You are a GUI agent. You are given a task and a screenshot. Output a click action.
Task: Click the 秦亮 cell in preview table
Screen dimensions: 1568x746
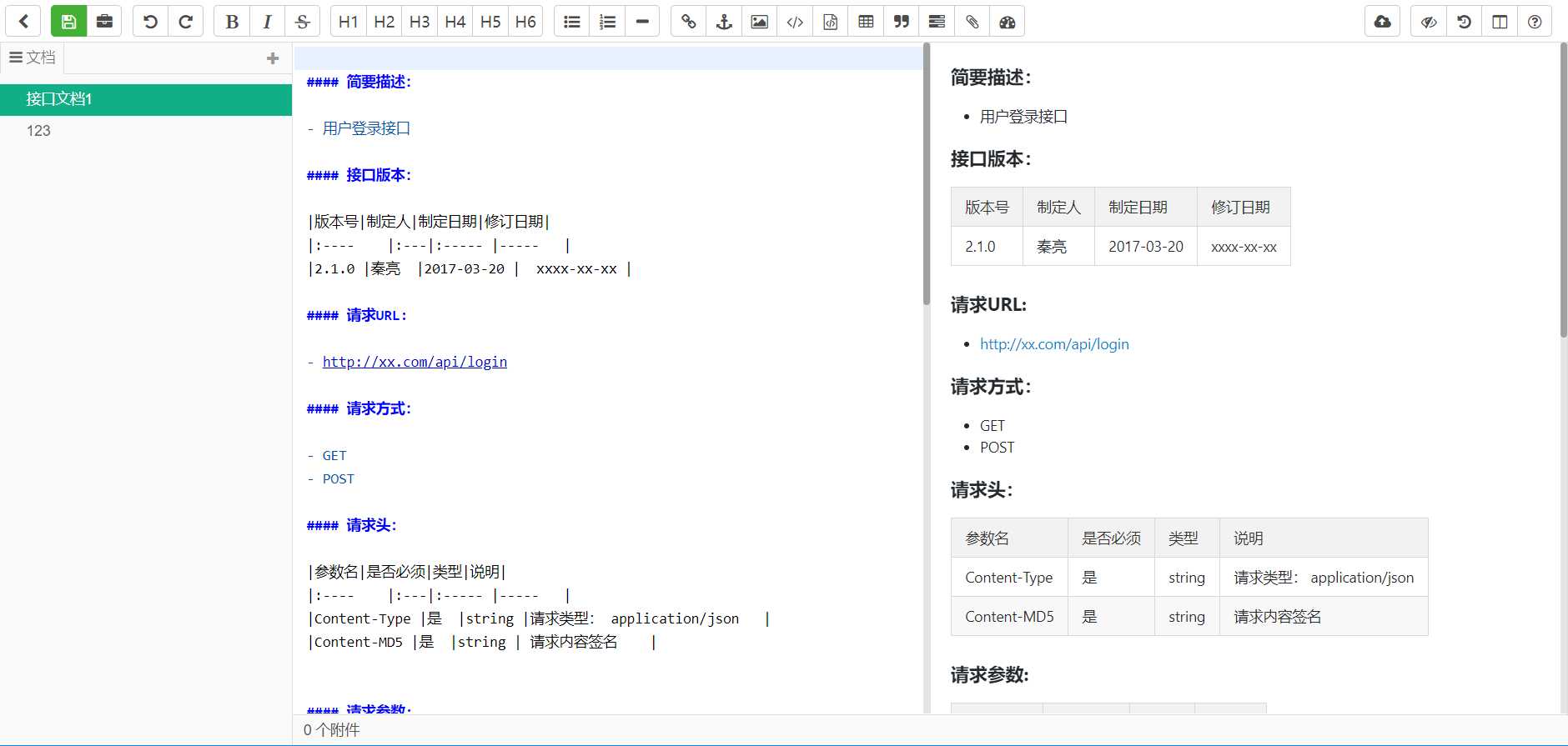(1058, 247)
